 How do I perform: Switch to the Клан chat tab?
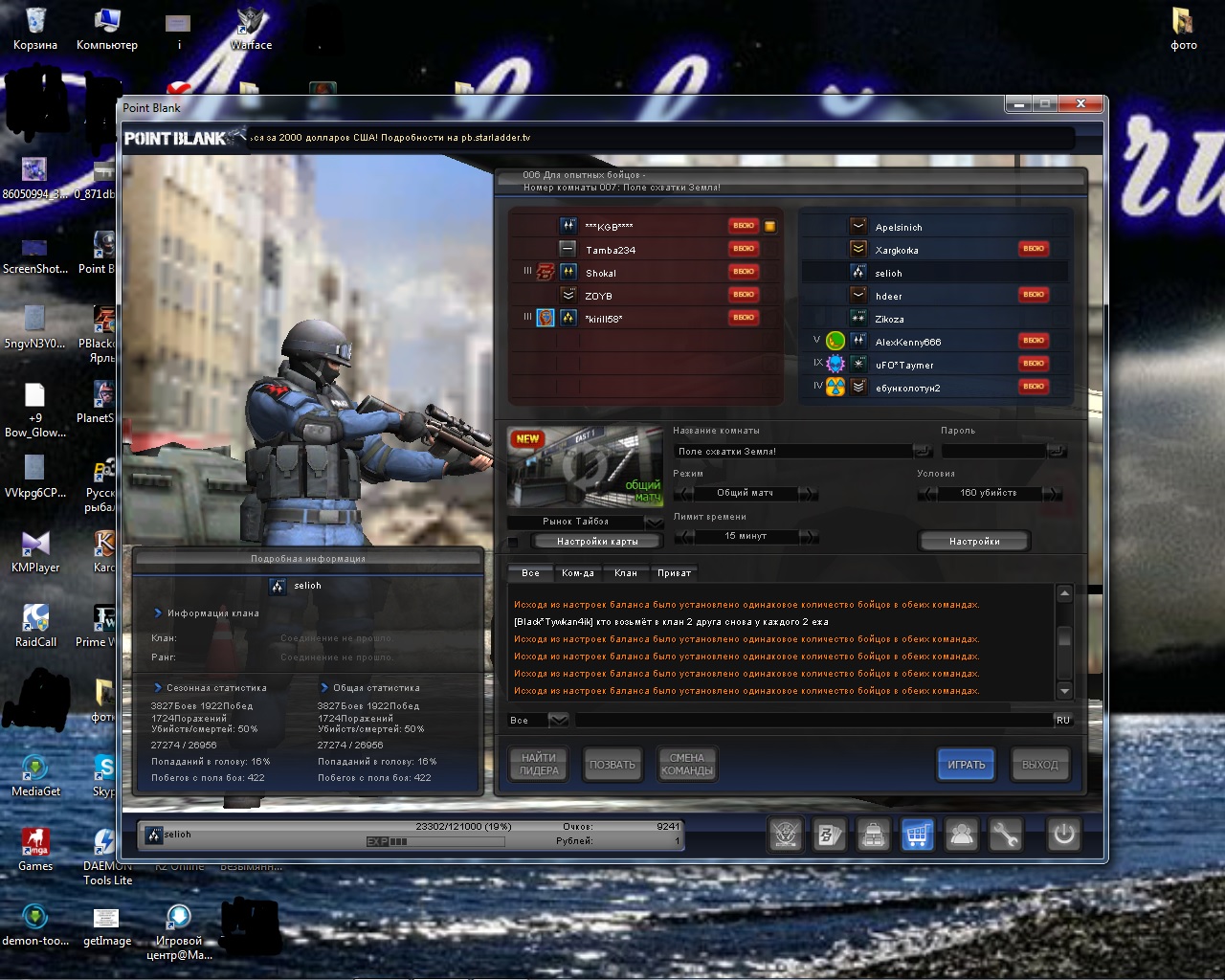coord(626,572)
